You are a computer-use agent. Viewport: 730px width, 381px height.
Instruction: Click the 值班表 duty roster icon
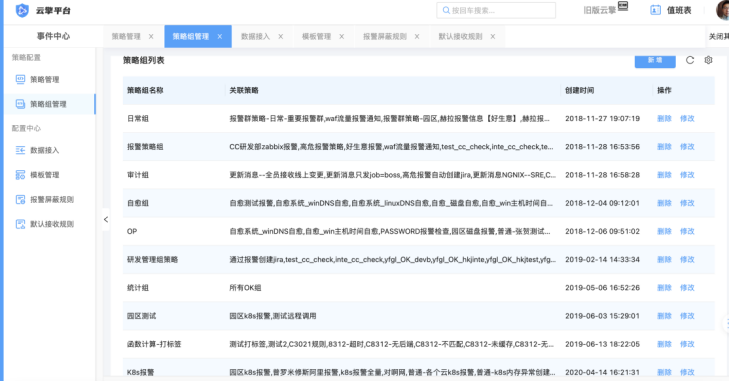[x=656, y=10]
